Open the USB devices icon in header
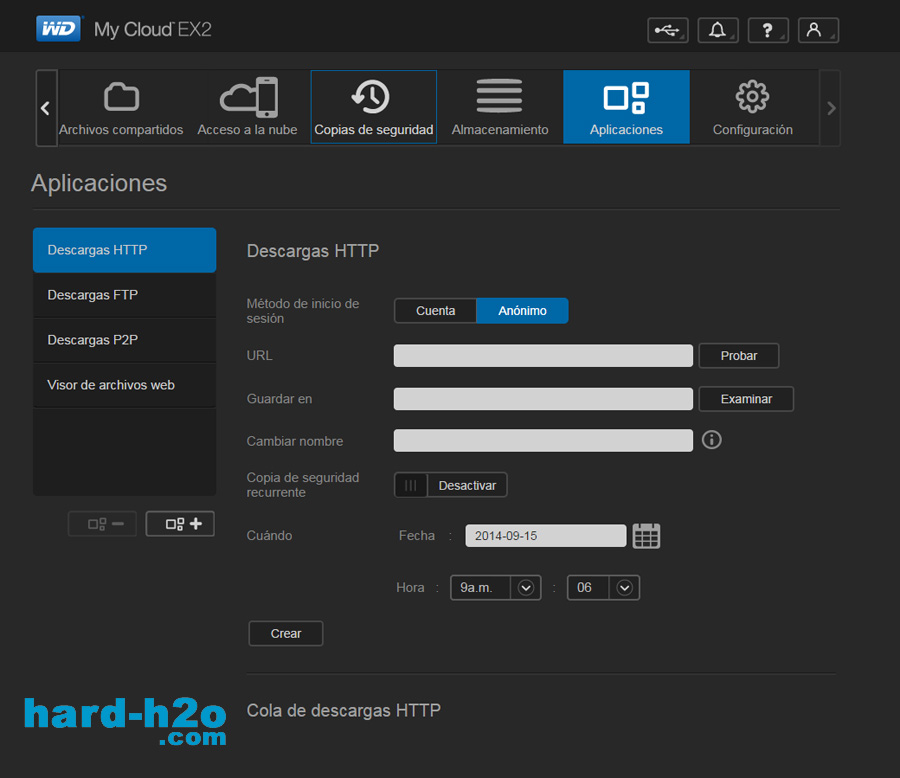This screenshot has height=778, width=900. pyautogui.click(x=668, y=30)
